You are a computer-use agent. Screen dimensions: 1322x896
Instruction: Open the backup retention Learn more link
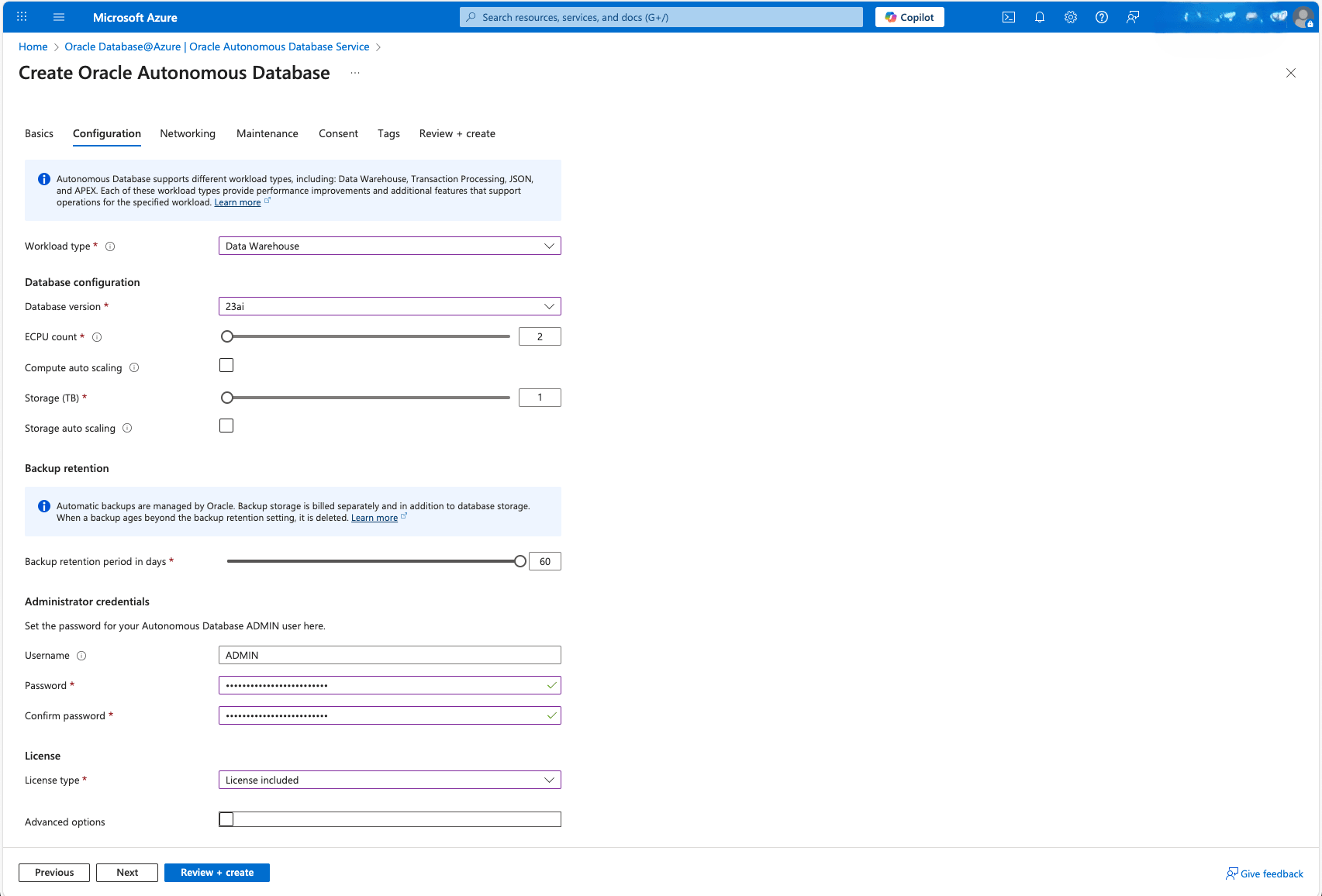(x=375, y=517)
